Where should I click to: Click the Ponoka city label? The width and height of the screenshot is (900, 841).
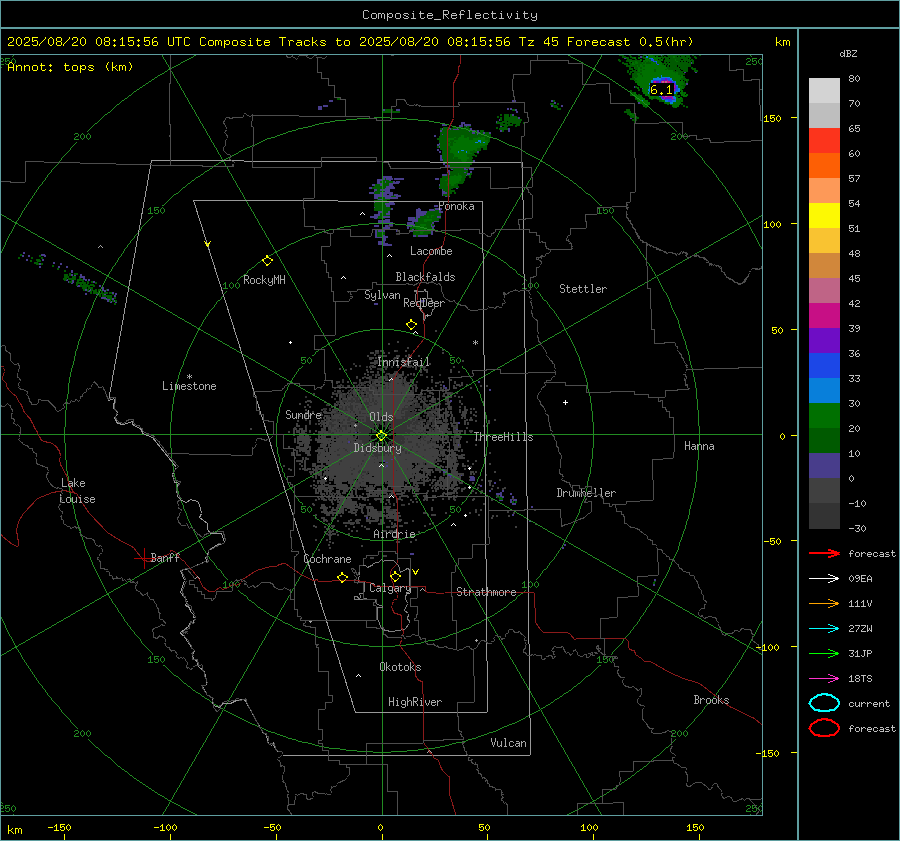456,206
